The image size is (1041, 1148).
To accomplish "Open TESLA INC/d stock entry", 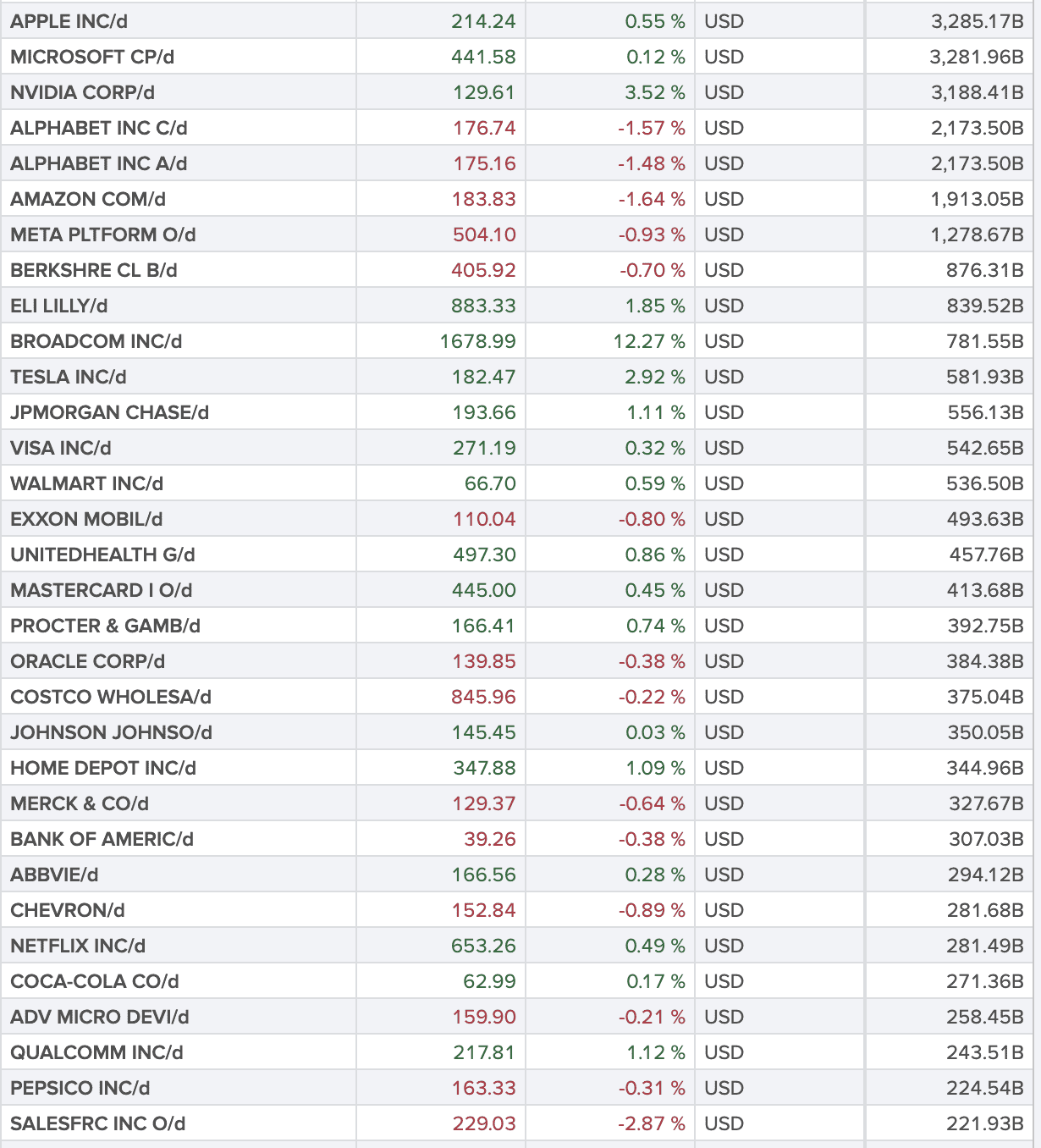I will click(69, 377).
